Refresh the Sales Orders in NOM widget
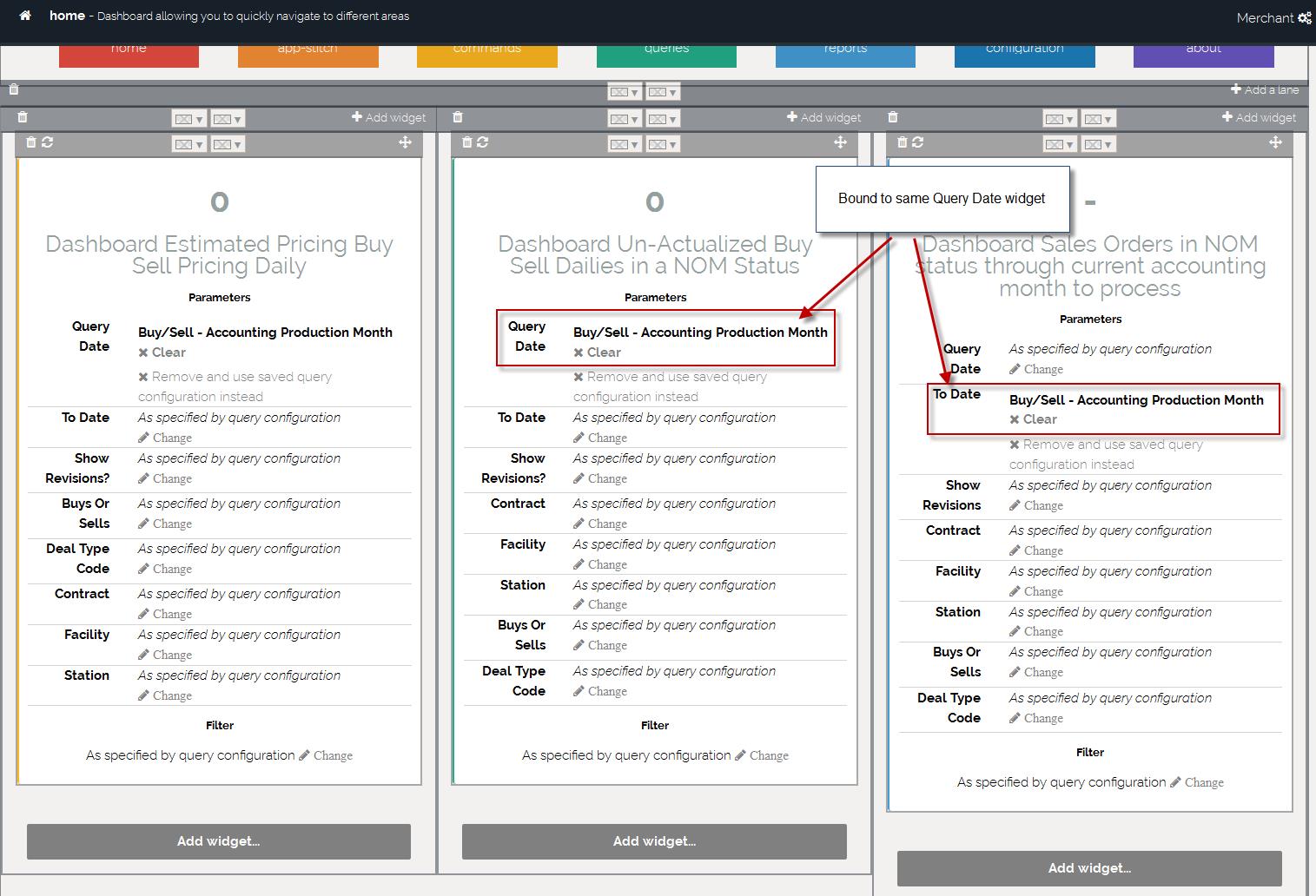Image resolution: width=1316 pixels, height=896 pixels. [x=918, y=142]
